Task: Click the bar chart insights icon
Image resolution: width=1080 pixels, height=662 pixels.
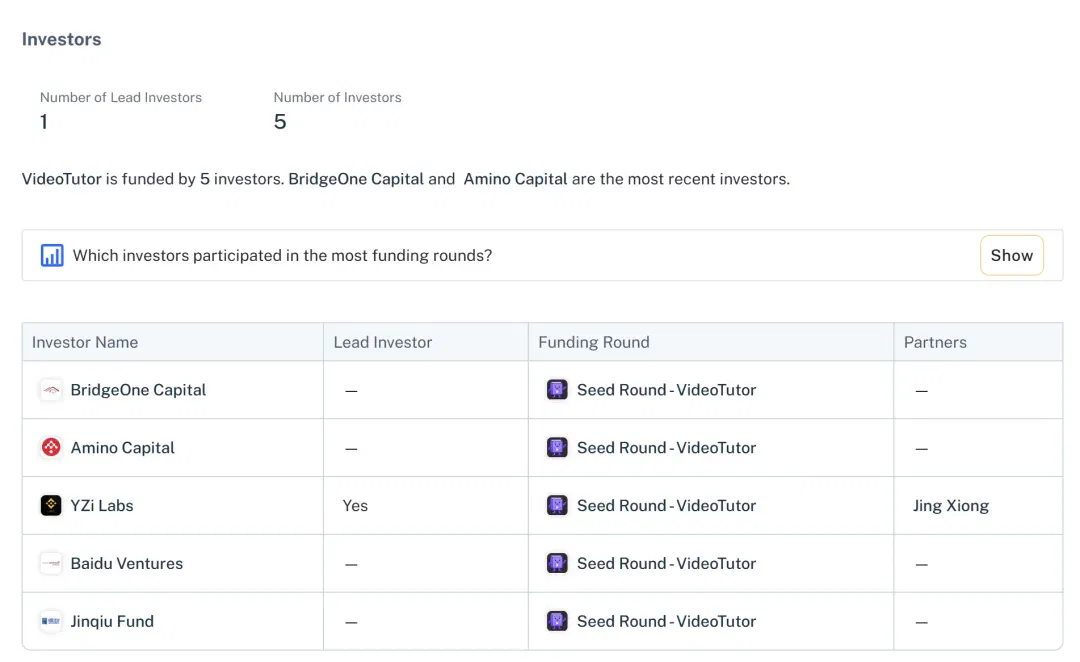Action: [x=52, y=256]
